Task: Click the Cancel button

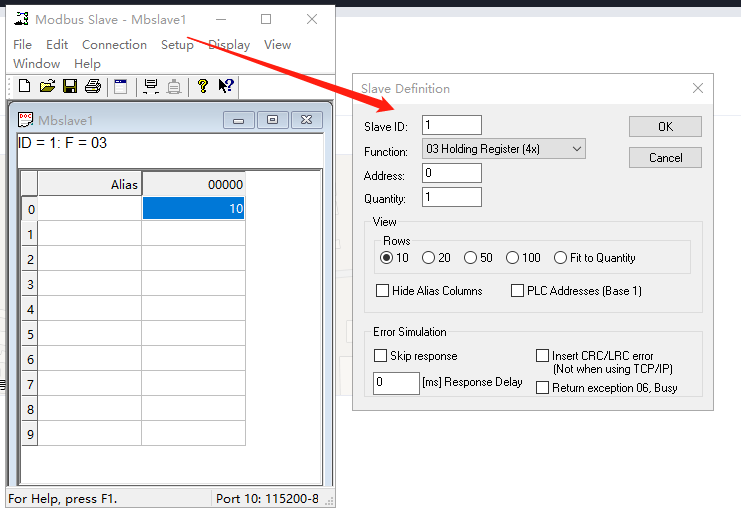Action: tap(665, 158)
